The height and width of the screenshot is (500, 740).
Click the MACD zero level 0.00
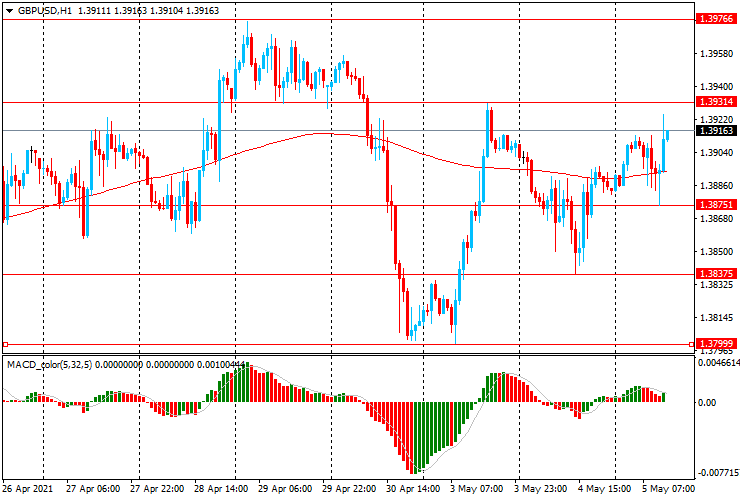pos(707,403)
